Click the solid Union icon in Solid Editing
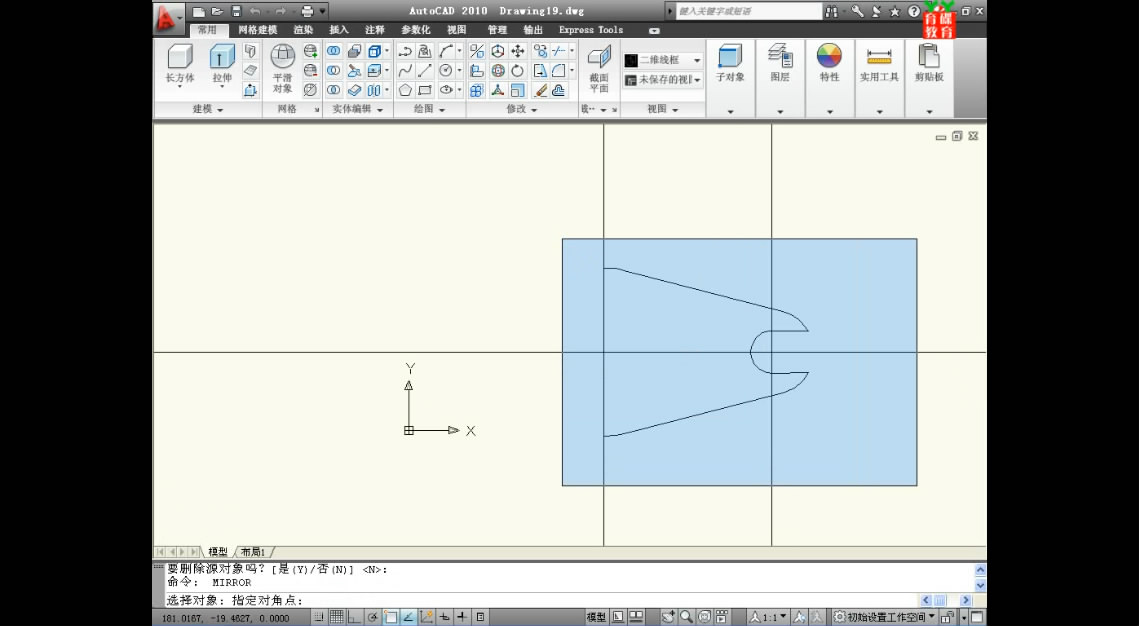The height and width of the screenshot is (626, 1139). [333, 51]
